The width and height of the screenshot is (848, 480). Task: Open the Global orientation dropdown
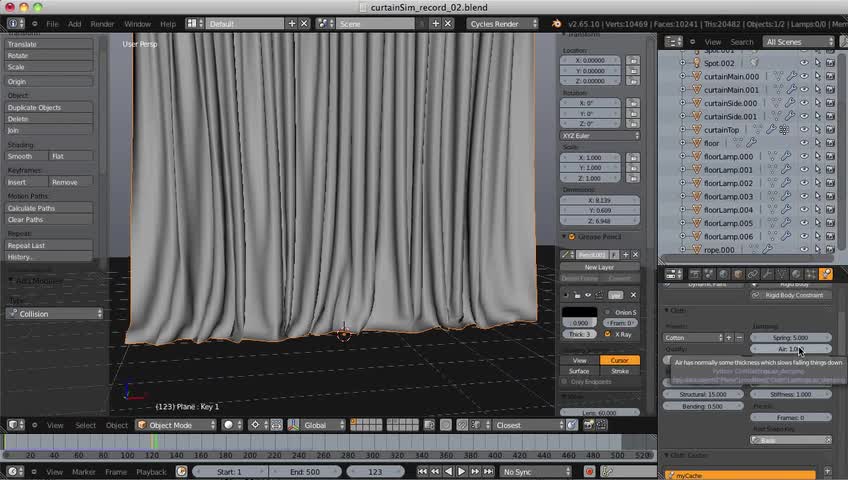pos(321,425)
